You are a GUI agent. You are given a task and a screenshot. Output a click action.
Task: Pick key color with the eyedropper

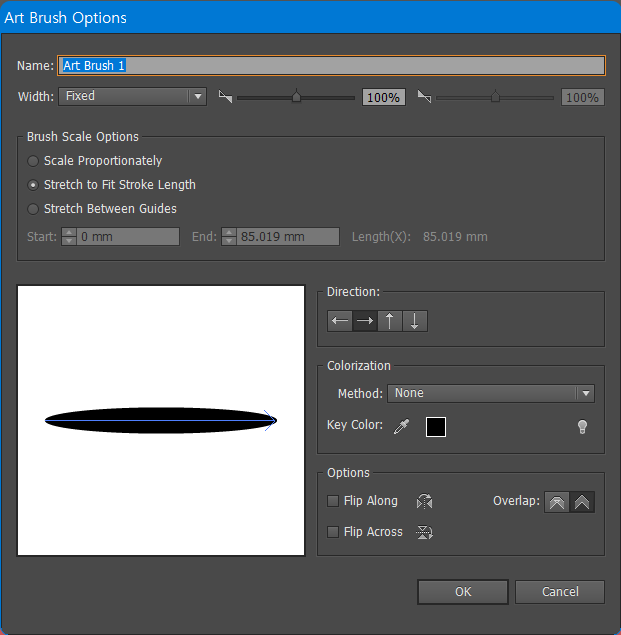coord(401,426)
